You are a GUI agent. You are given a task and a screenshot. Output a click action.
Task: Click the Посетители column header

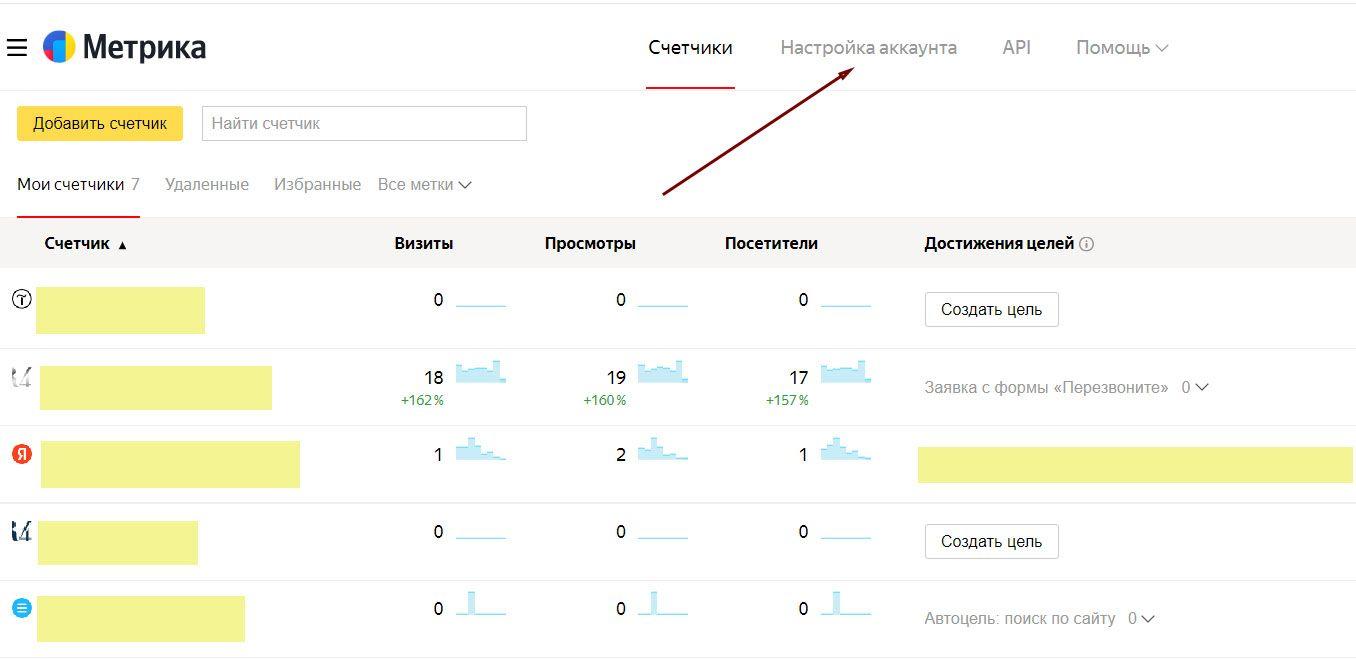tap(771, 243)
